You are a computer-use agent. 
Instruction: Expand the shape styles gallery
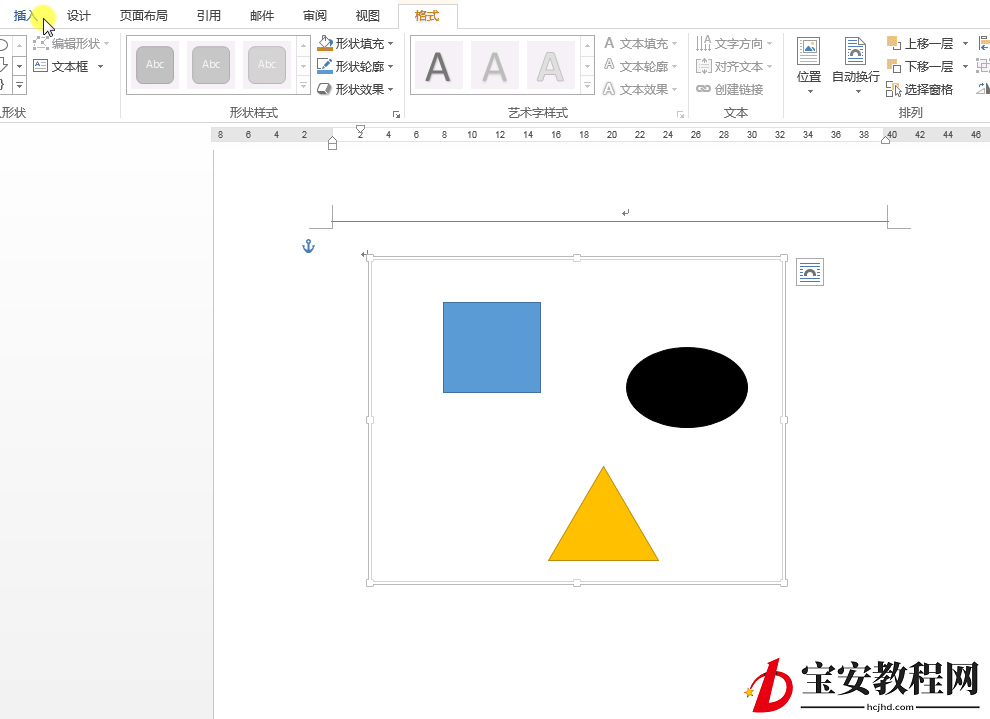[x=304, y=85]
